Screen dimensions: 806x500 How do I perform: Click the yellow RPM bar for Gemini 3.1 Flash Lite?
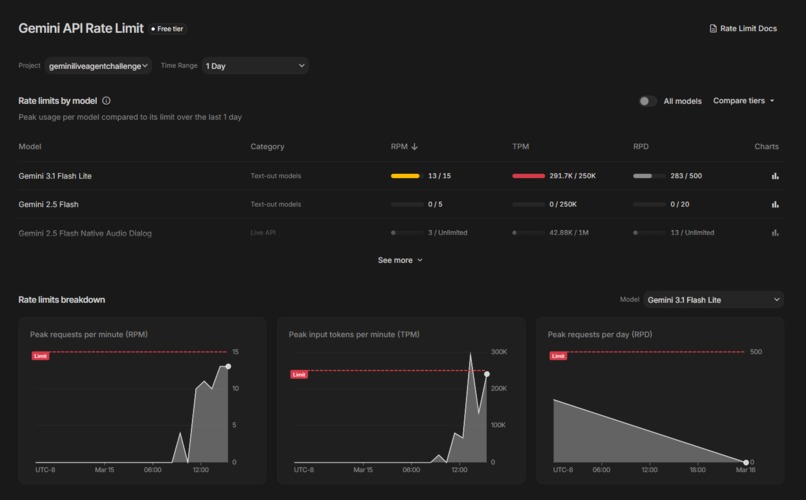click(x=405, y=176)
